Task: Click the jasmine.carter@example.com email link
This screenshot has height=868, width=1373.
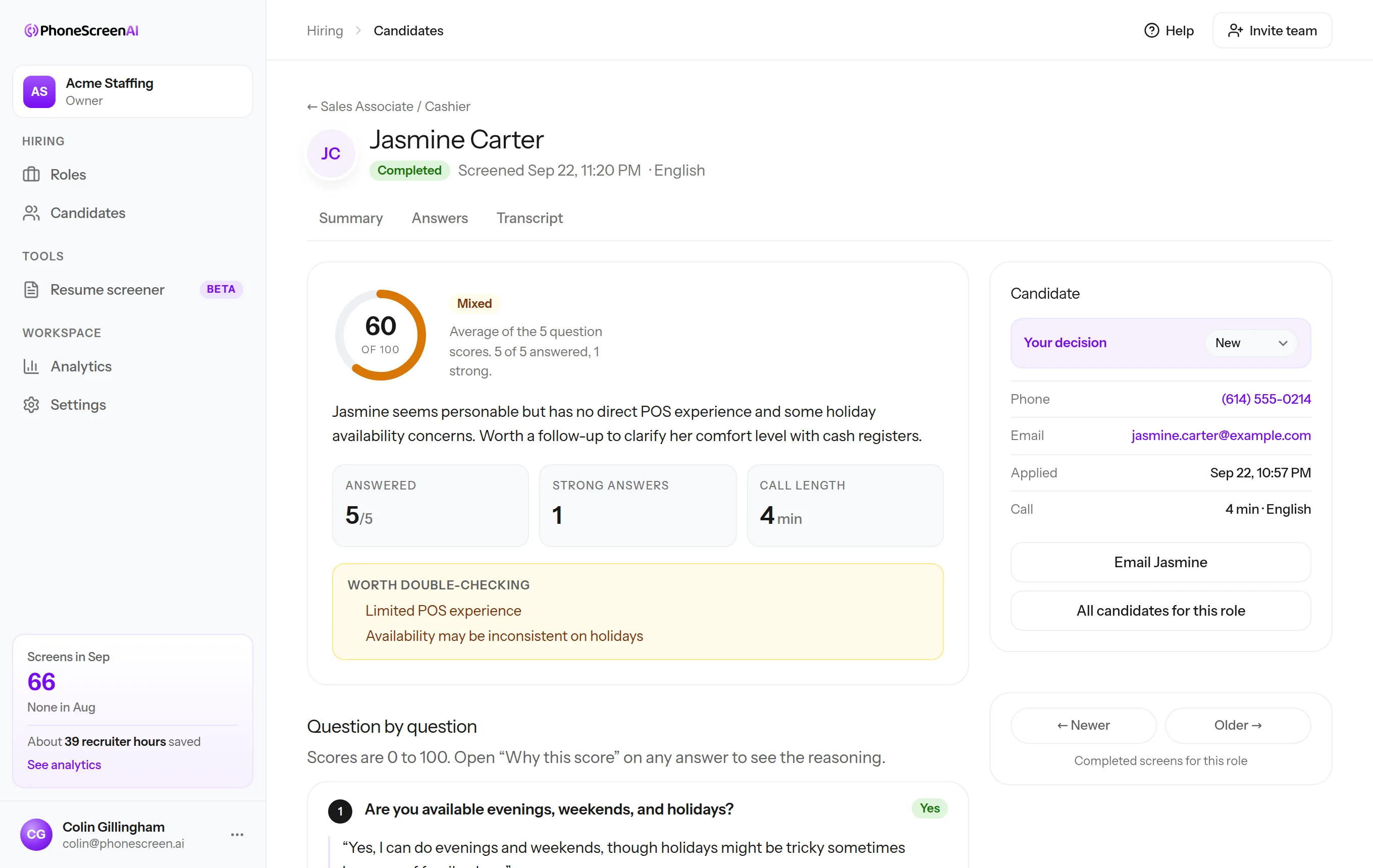Action: pyautogui.click(x=1221, y=436)
